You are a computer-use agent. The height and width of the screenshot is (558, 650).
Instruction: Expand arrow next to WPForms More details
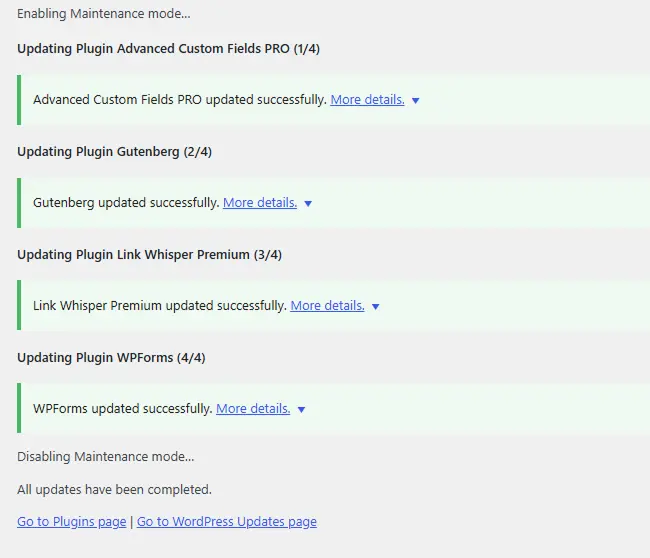point(301,410)
